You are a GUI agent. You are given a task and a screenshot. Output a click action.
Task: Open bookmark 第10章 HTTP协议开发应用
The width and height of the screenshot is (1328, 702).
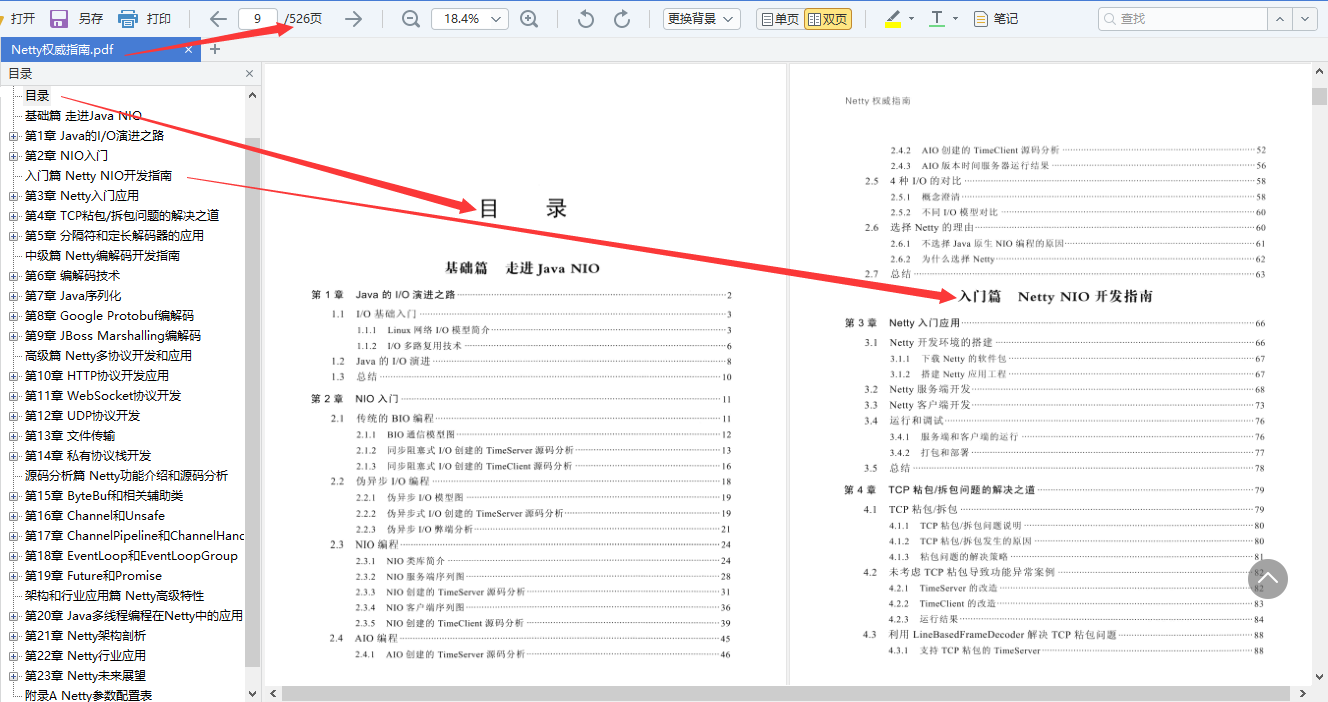[97, 375]
